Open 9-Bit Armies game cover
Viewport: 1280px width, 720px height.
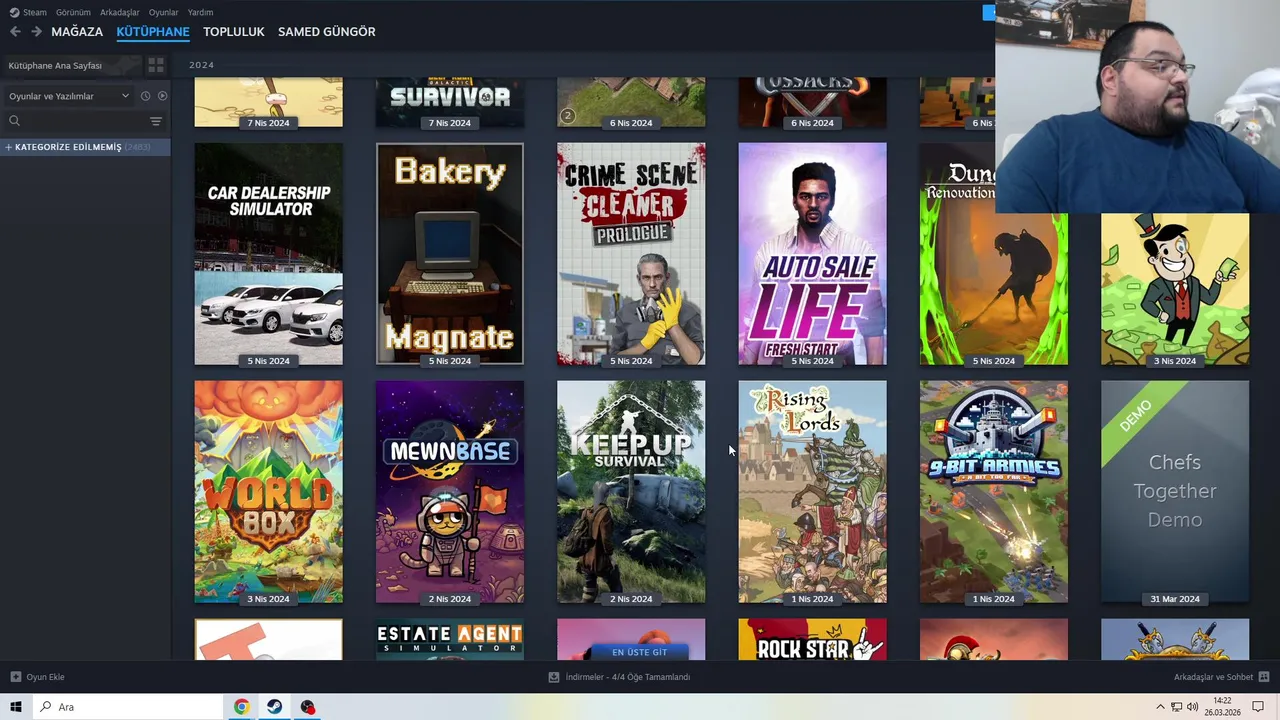994,492
